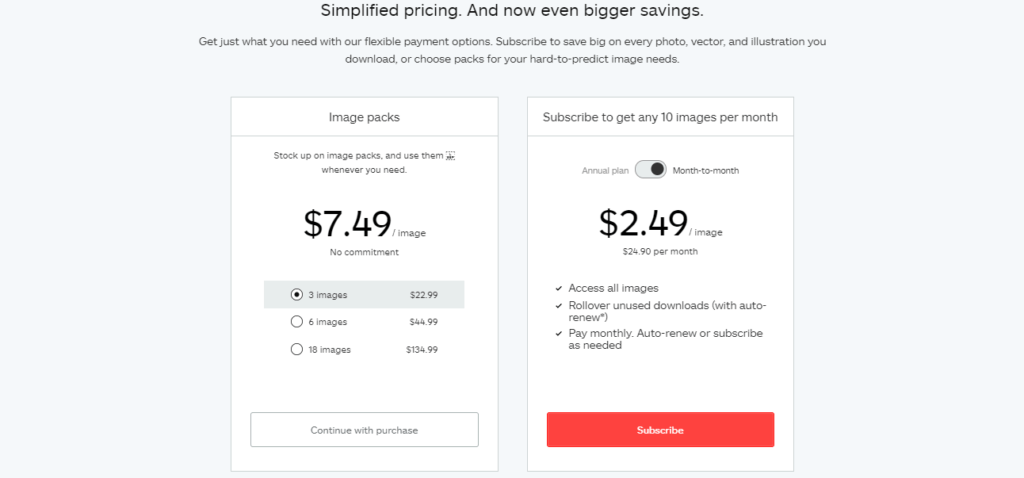Viewport: 1024px width, 478px height.
Task: Click the $2.49 per image price
Action: click(644, 222)
